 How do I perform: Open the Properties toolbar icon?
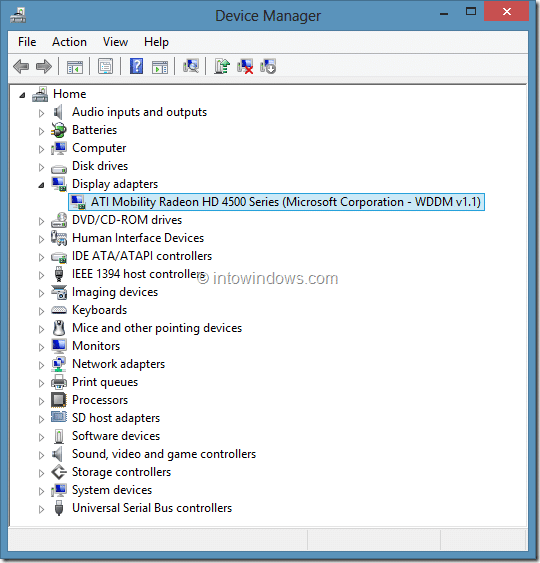tap(106, 66)
